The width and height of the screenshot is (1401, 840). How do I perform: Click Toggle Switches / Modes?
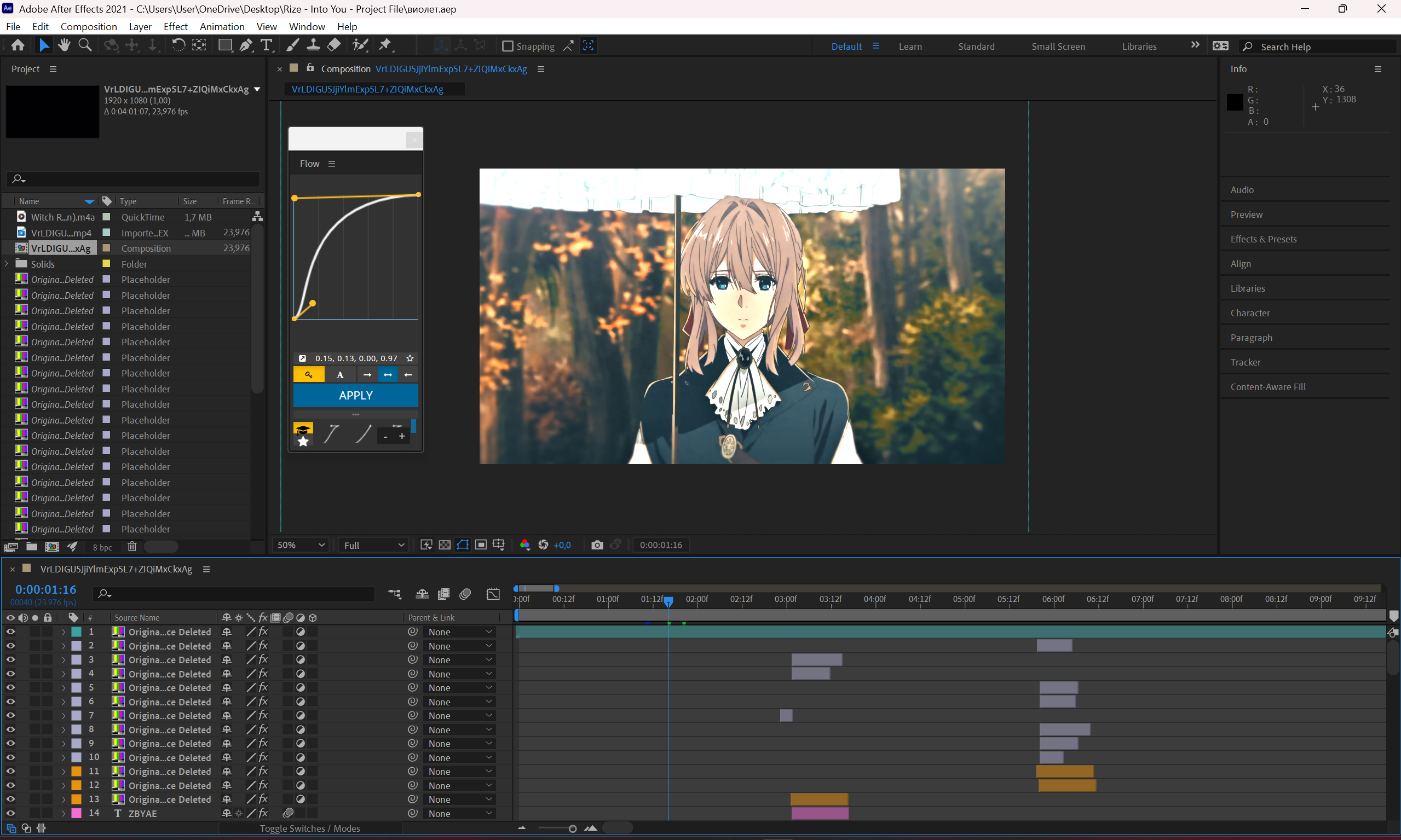click(x=310, y=828)
